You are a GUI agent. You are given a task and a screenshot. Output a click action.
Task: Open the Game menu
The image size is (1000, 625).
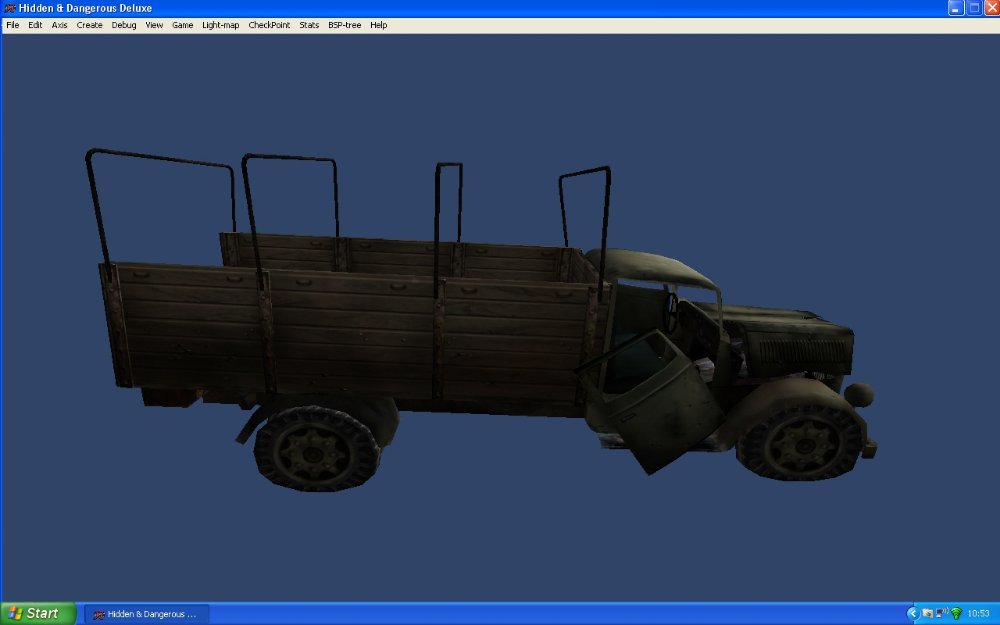[x=182, y=25]
